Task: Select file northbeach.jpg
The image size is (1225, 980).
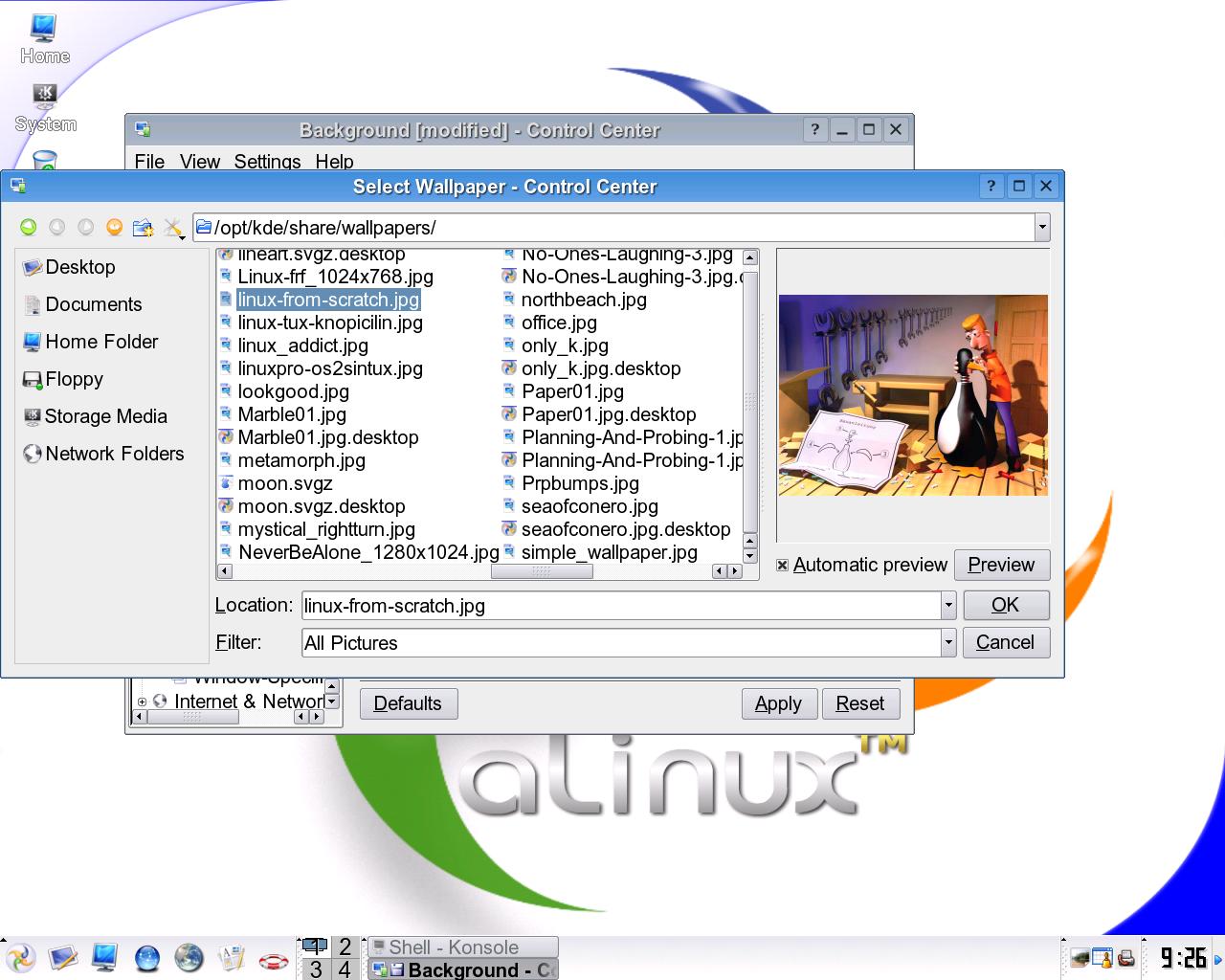Action: tap(584, 300)
